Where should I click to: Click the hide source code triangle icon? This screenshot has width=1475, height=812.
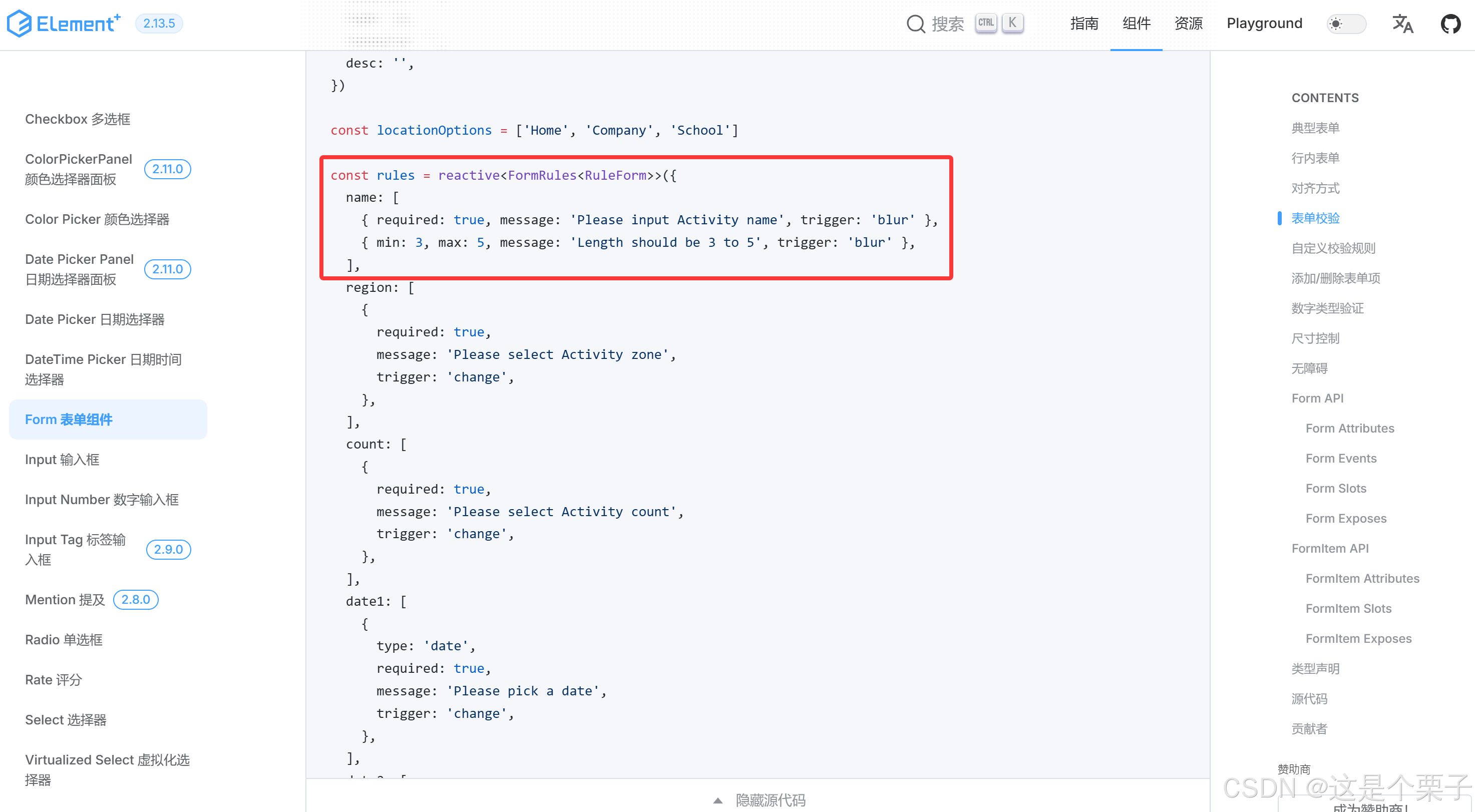click(x=717, y=800)
